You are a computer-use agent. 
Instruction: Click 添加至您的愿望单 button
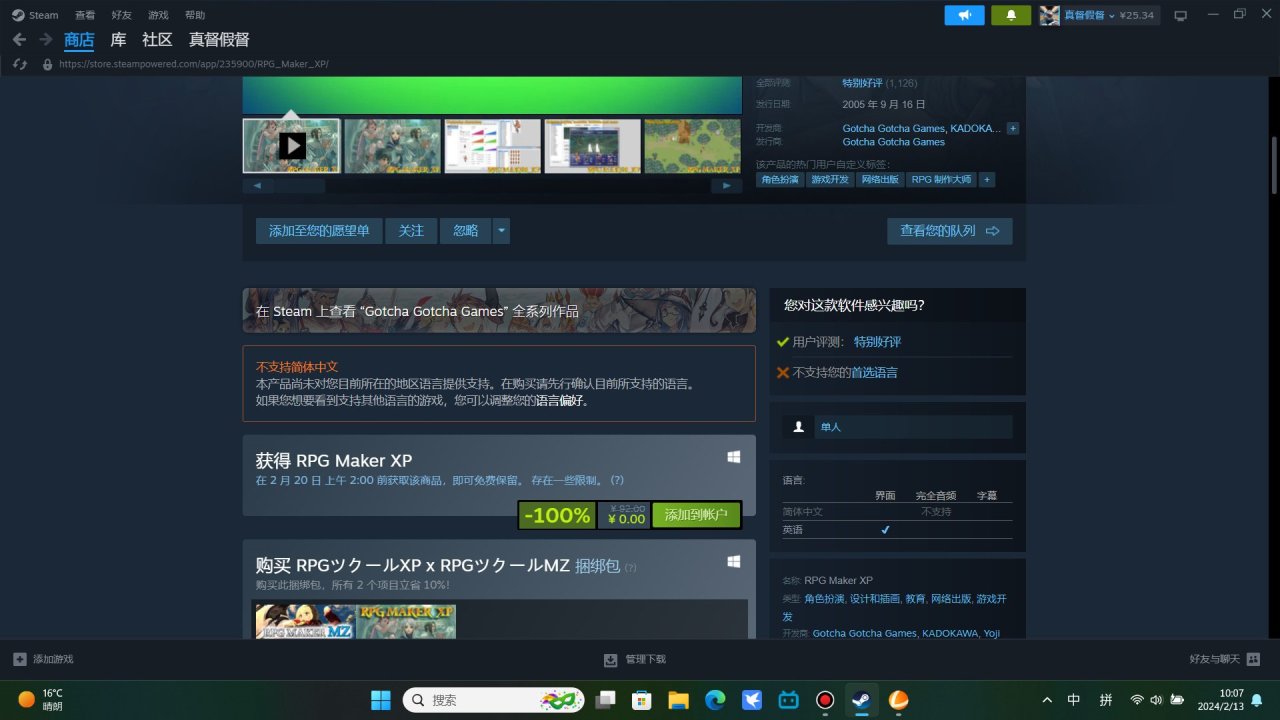coord(319,231)
